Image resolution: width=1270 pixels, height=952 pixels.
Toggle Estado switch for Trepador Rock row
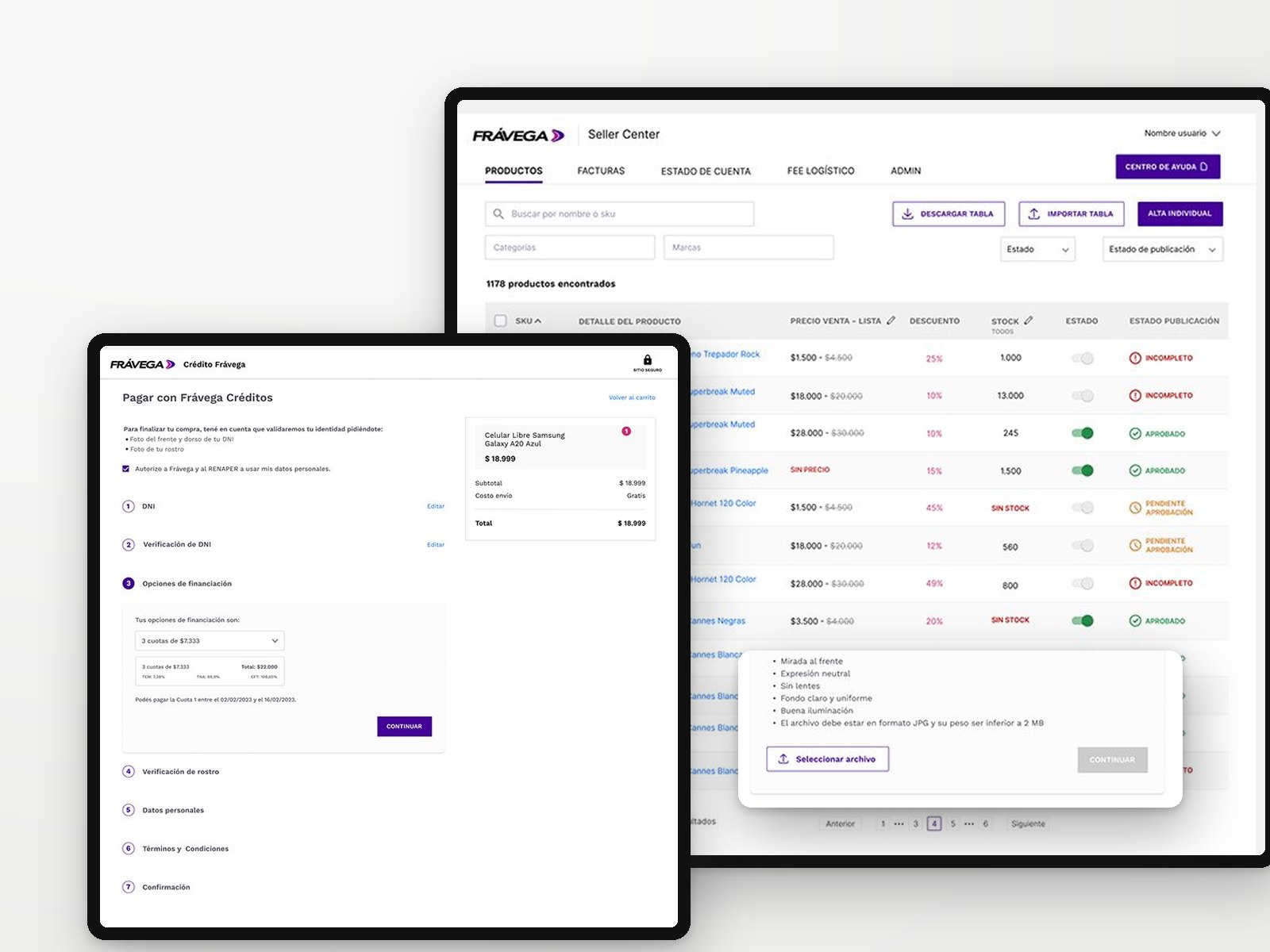1083,358
